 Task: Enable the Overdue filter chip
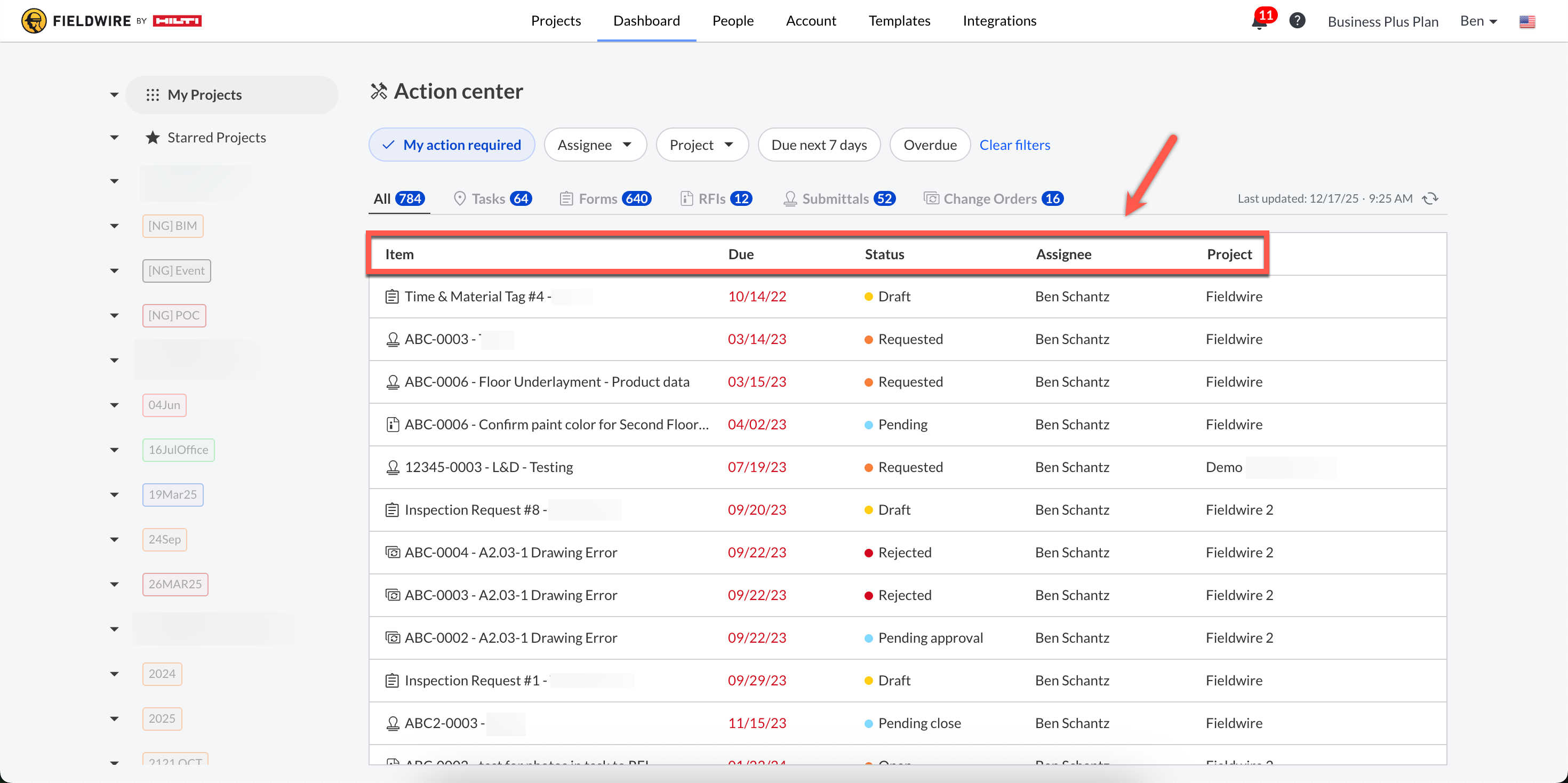(929, 145)
